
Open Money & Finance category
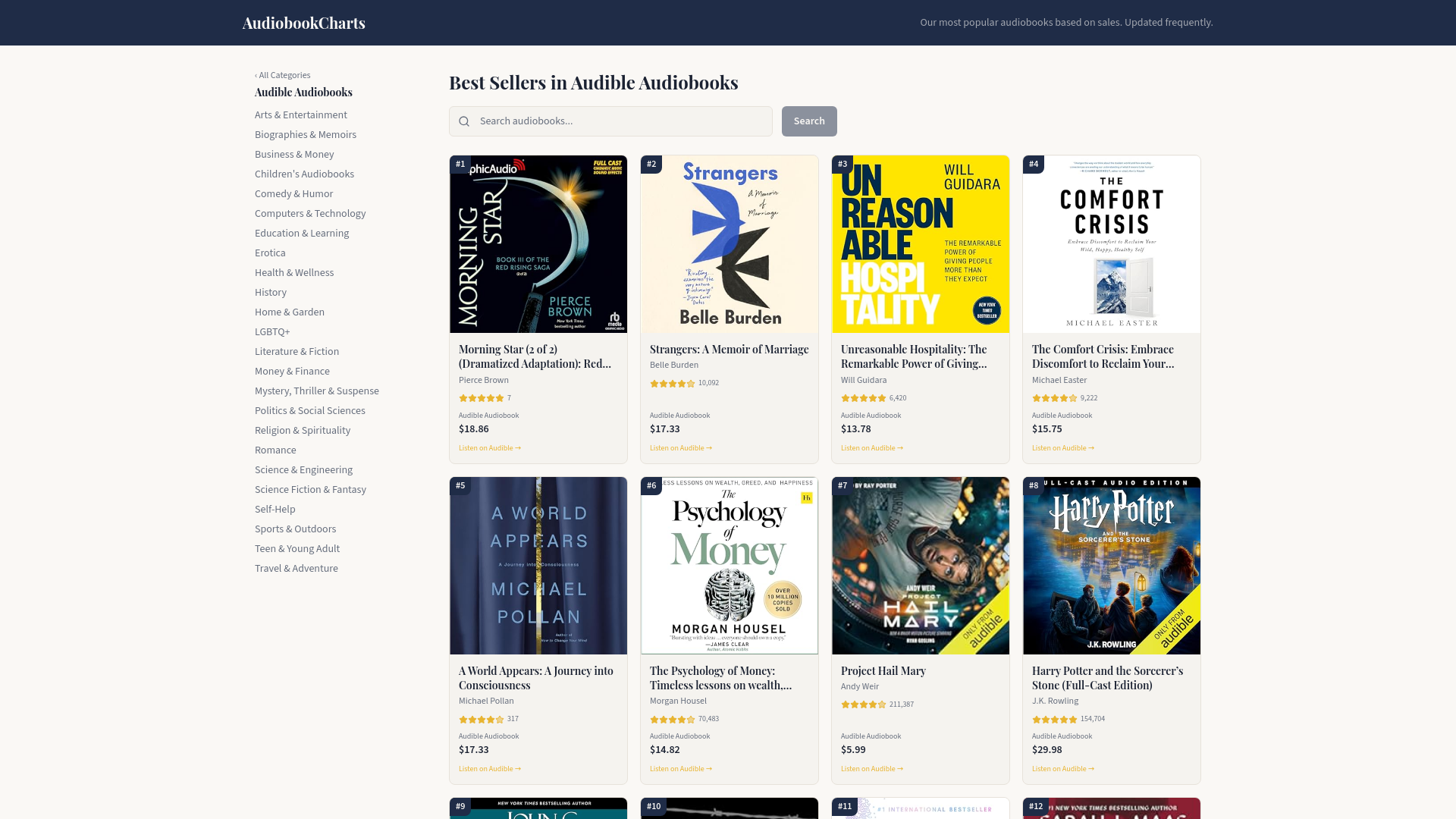[x=292, y=371]
